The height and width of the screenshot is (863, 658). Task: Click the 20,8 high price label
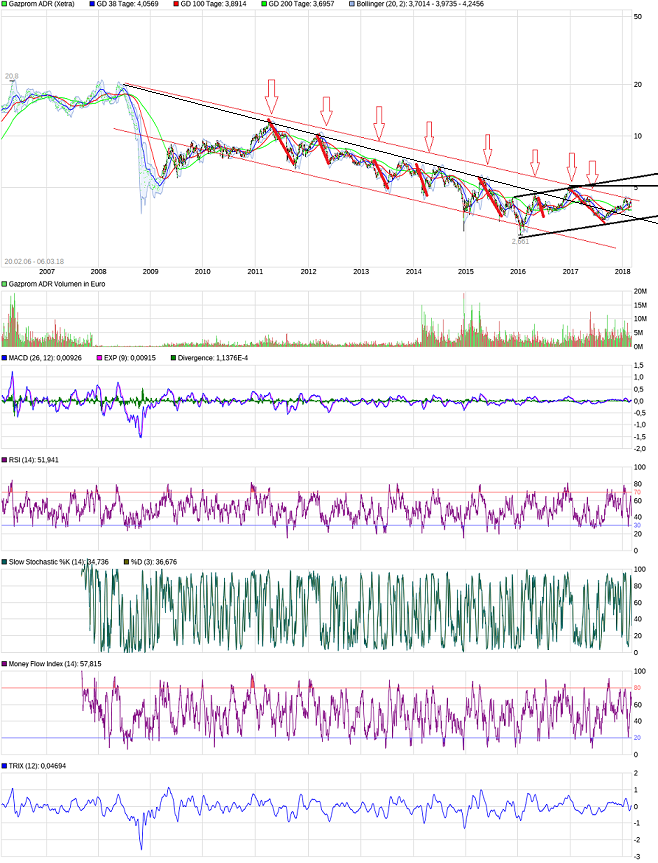click(x=12, y=76)
